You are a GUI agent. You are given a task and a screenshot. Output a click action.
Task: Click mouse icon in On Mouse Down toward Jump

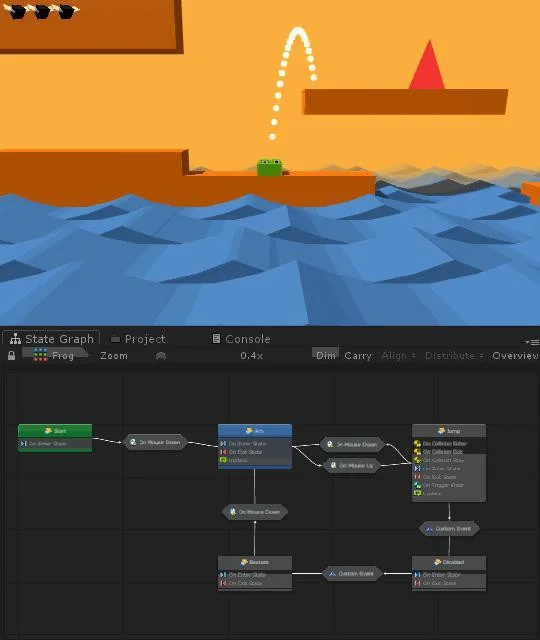point(330,444)
